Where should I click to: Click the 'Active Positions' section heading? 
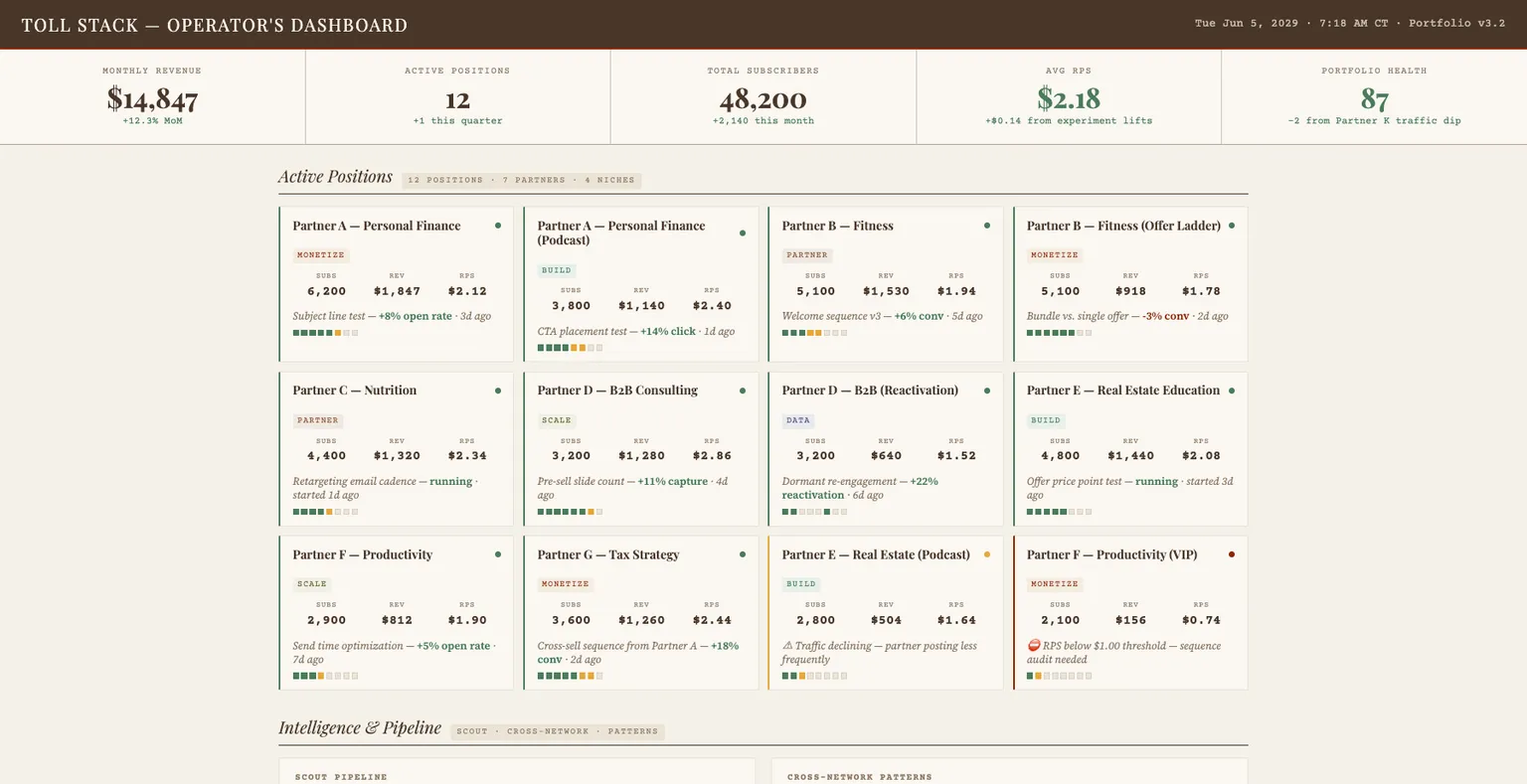[335, 177]
